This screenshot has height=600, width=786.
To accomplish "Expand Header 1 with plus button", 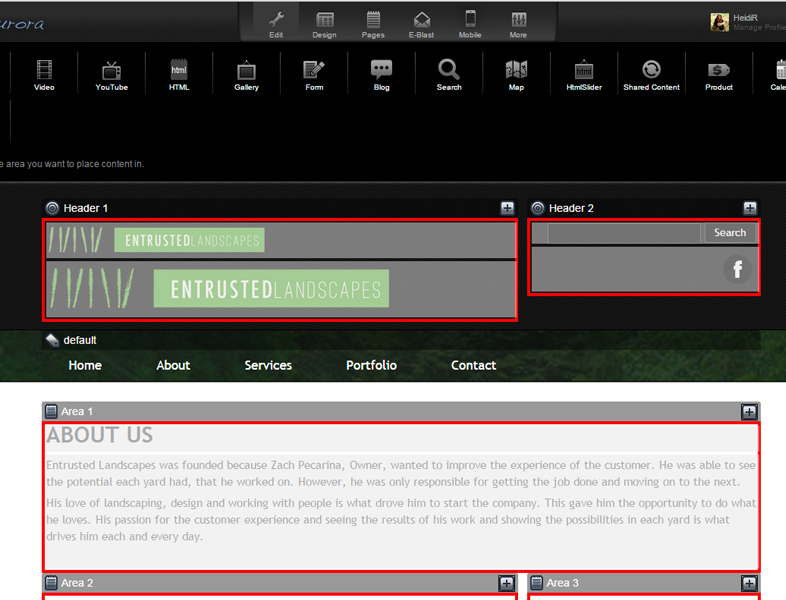I will [x=507, y=208].
